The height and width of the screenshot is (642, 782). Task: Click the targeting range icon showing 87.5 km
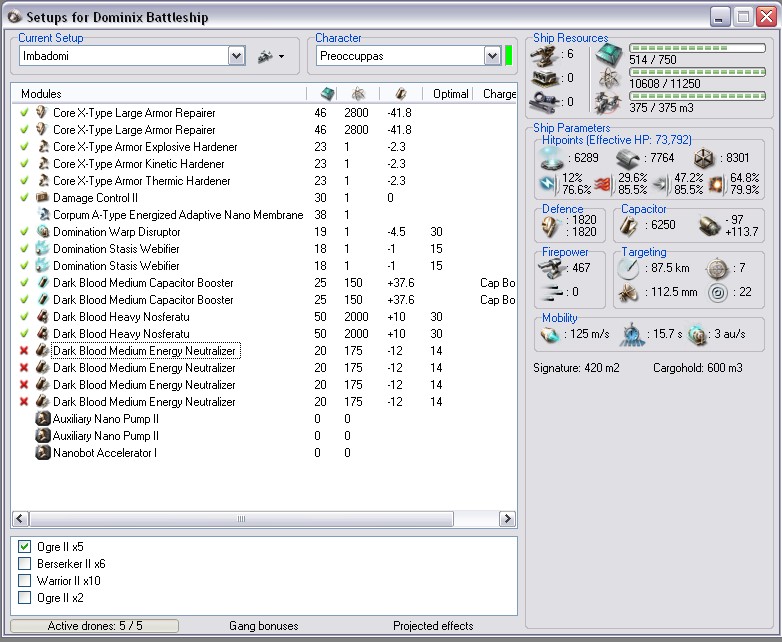[x=628, y=268]
